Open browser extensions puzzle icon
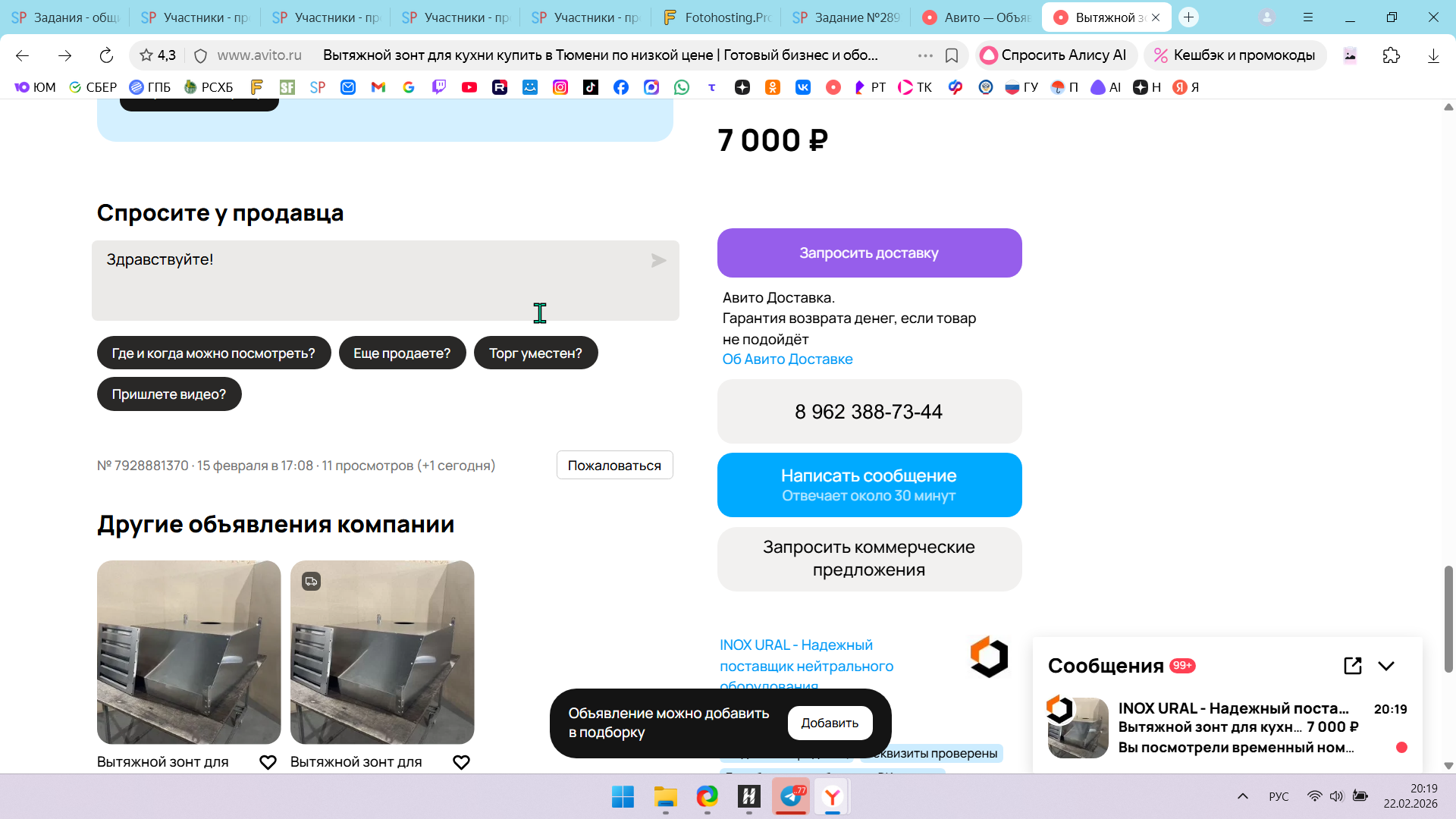 1391,55
